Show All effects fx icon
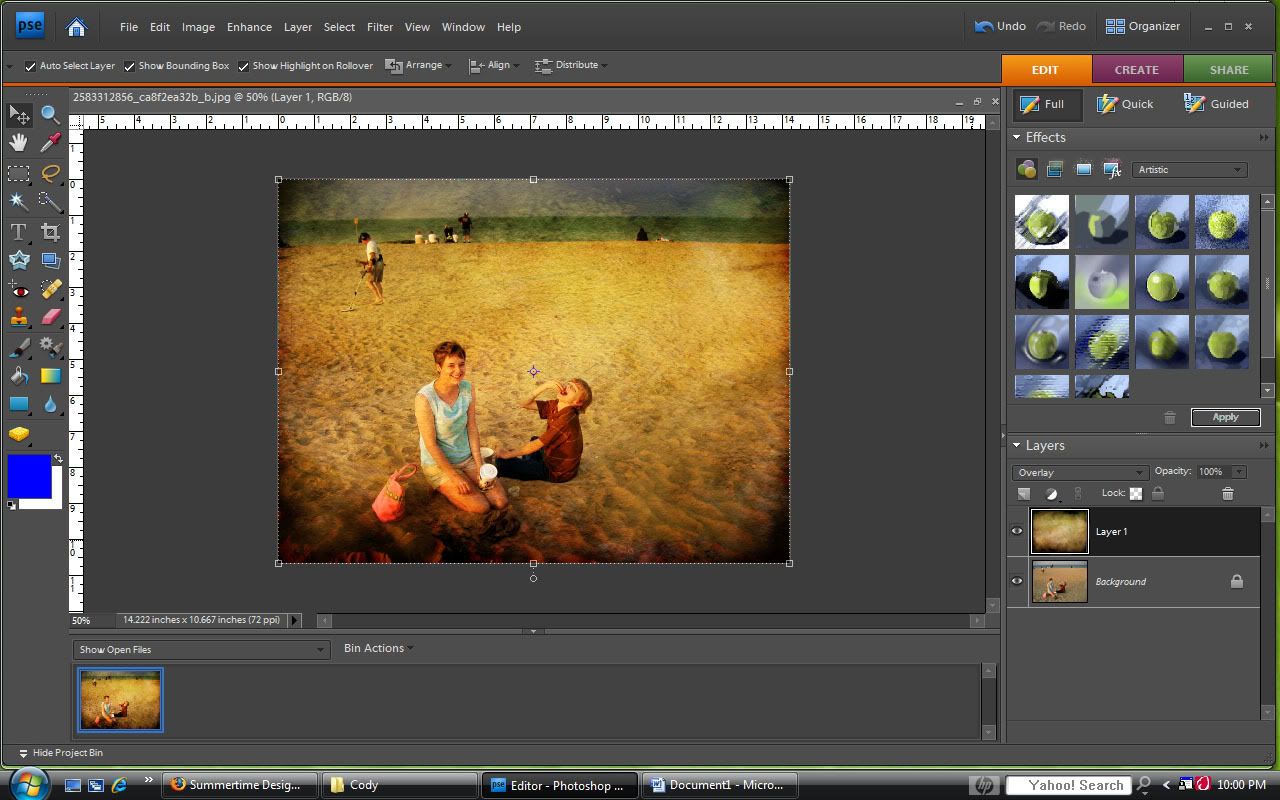 pos(1112,169)
